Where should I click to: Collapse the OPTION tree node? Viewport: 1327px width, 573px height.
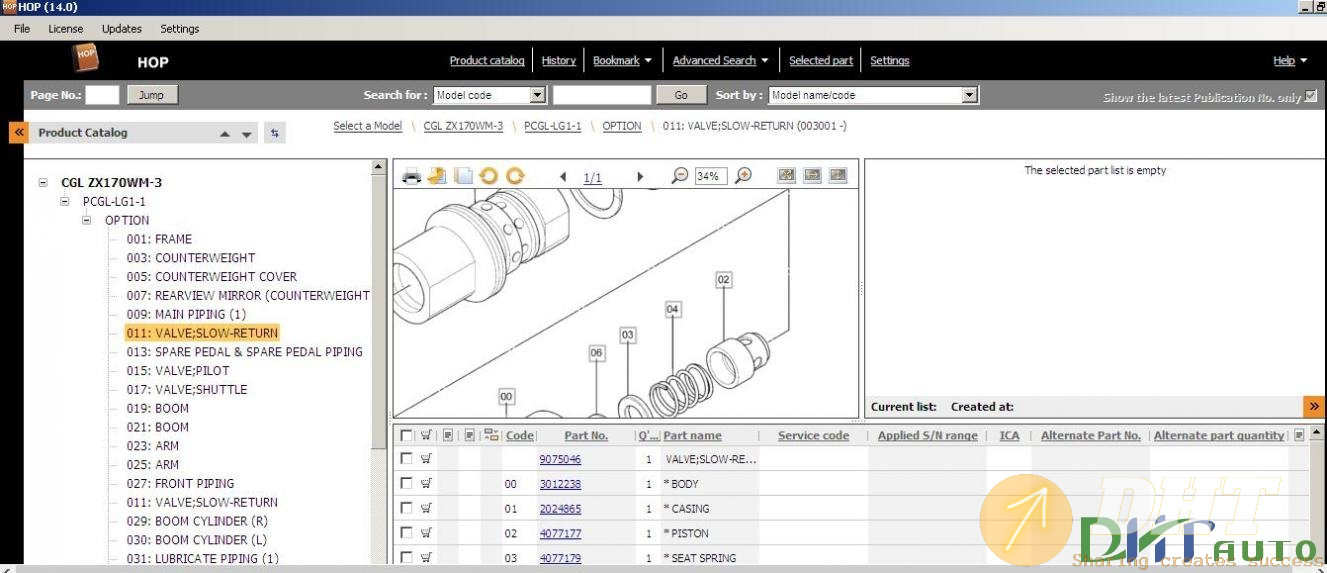87,220
